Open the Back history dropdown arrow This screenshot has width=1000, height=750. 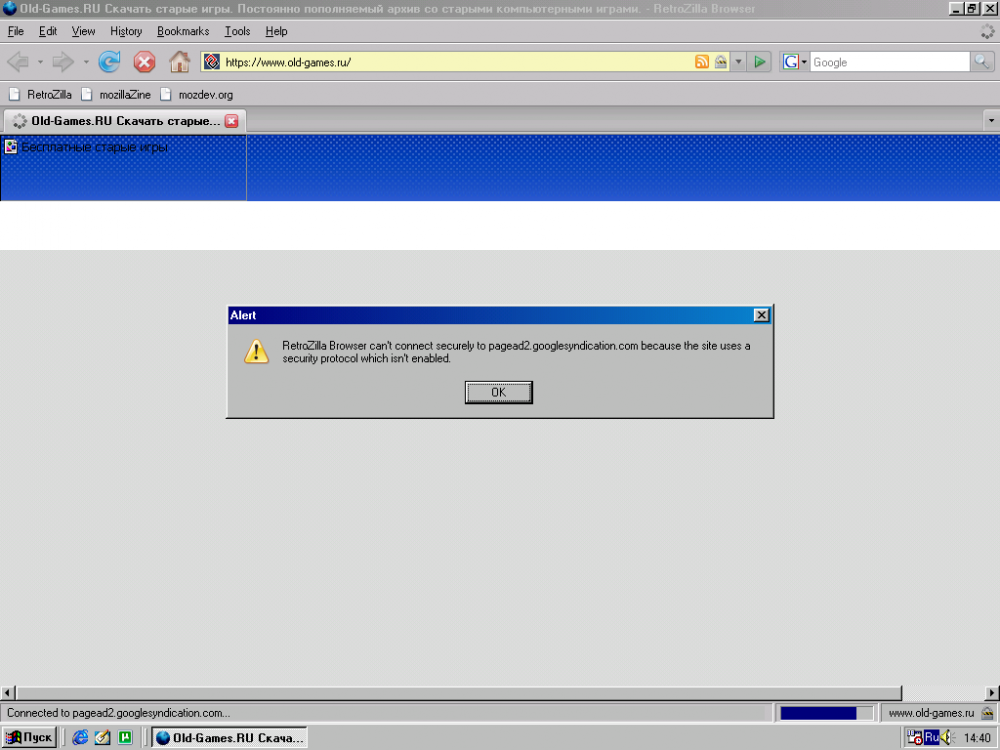click(40, 62)
